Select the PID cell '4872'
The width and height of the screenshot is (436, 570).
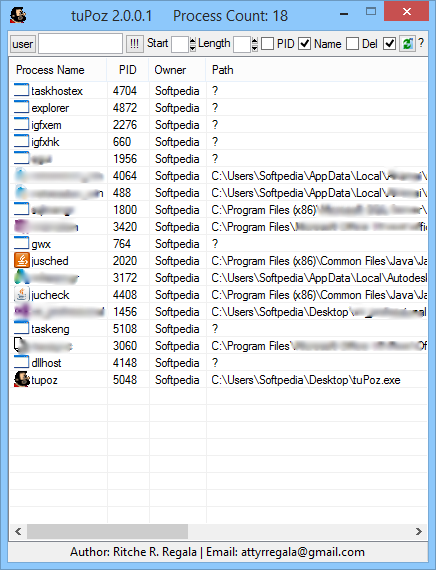click(x=125, y=108)
